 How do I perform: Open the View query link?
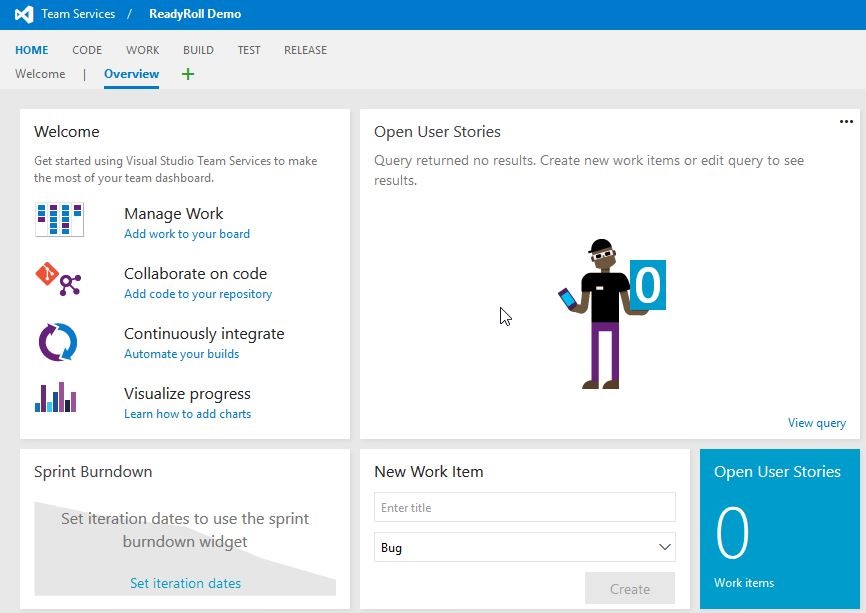[x=816, y=423]
